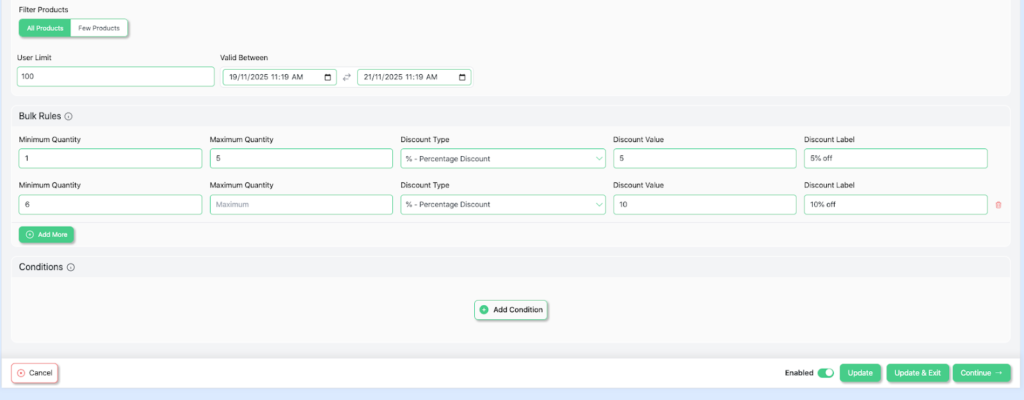Delete the second bulk rule row

point(998,205)
